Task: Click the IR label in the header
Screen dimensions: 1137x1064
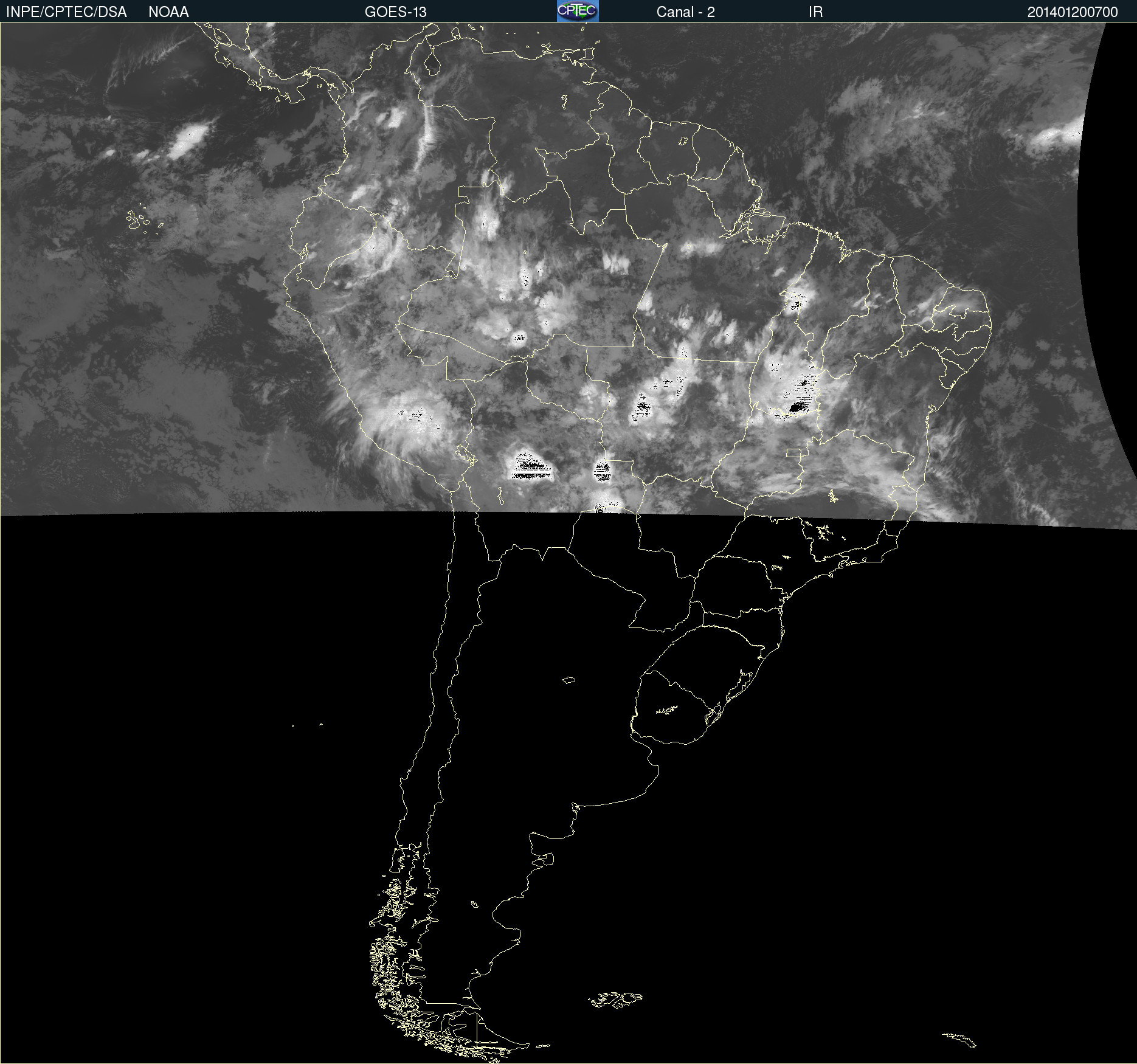Action: 815,12
